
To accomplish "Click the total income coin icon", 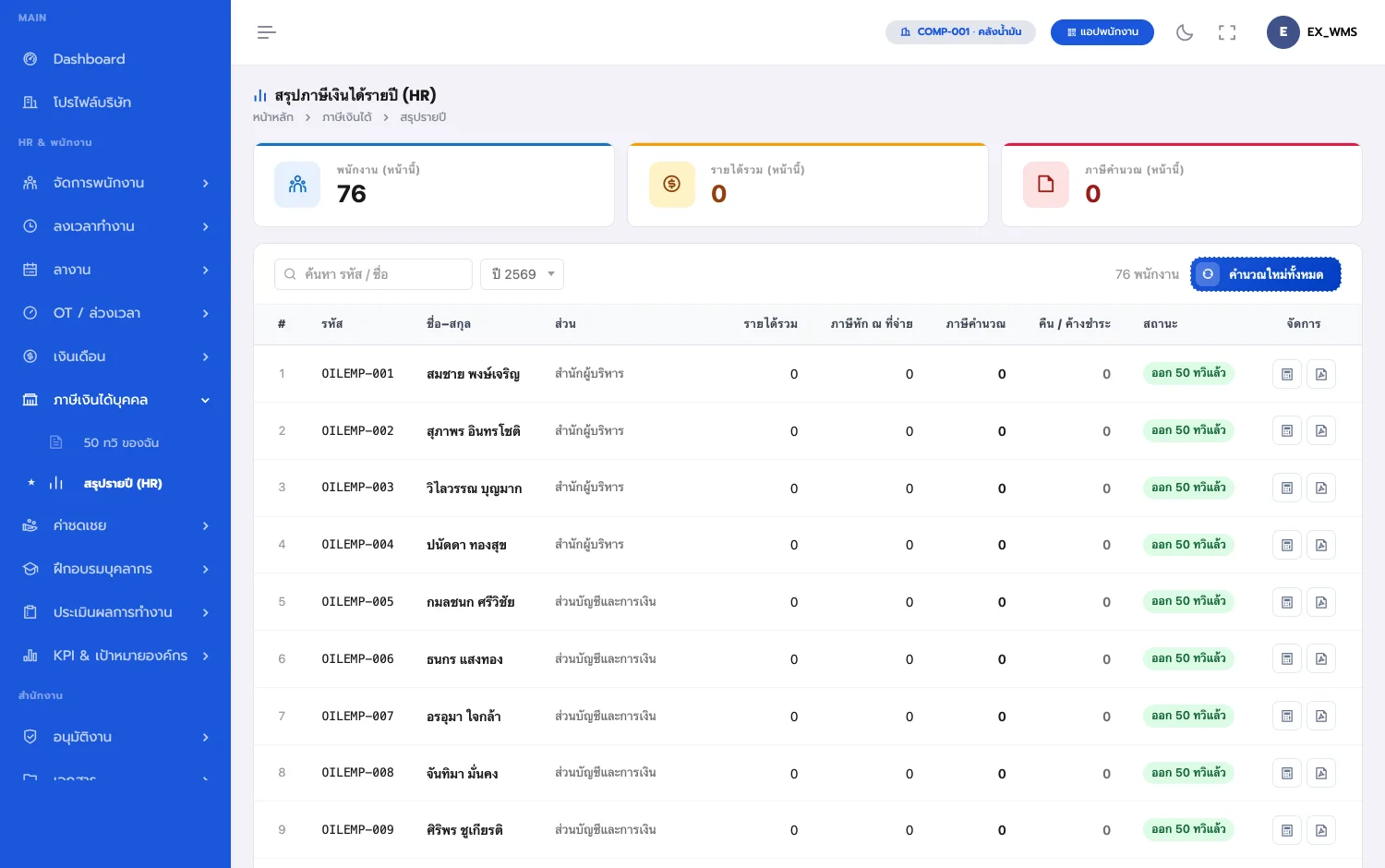I will [672, 185].
